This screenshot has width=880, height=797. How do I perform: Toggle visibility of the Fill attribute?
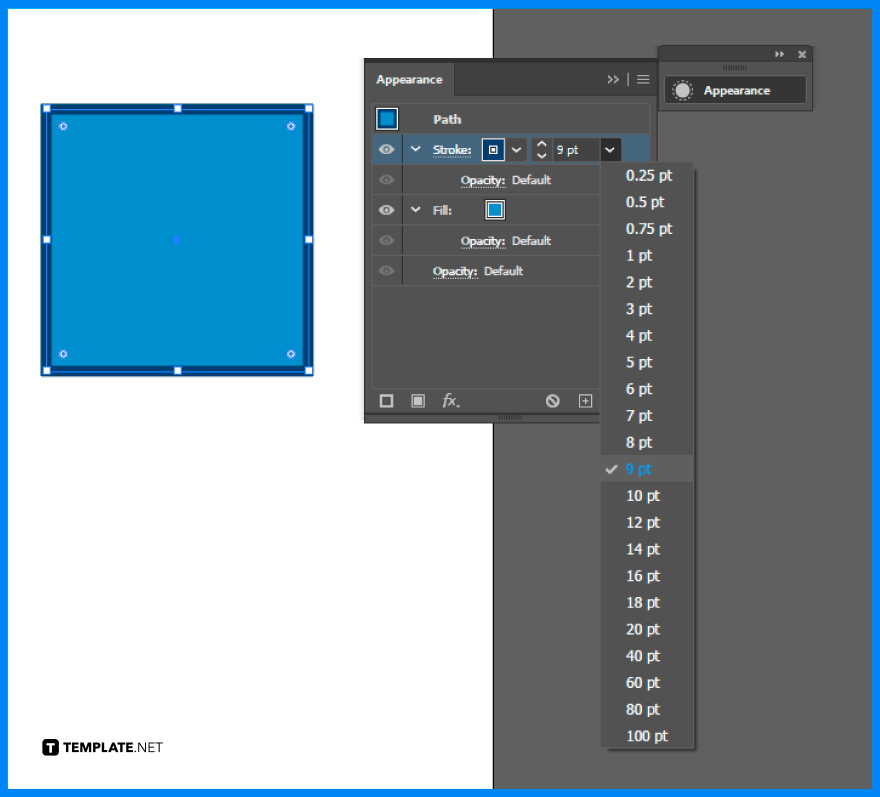click(x=387, y=210)
